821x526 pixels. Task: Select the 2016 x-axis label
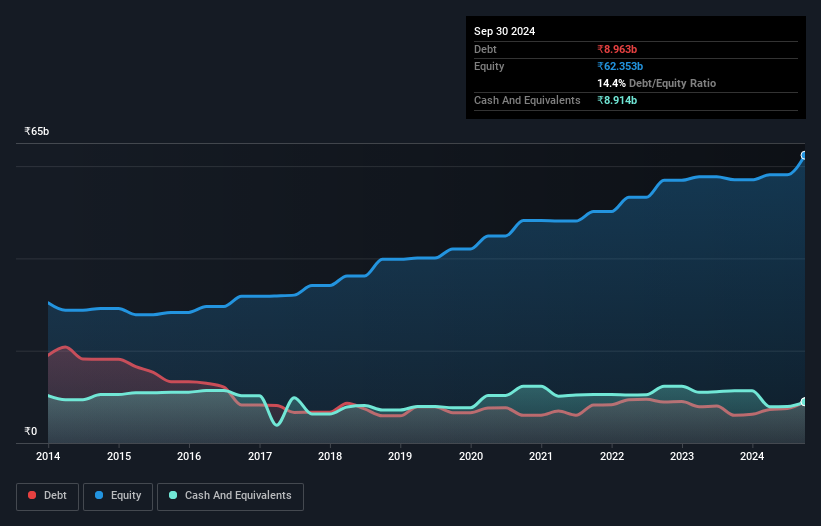189,456
